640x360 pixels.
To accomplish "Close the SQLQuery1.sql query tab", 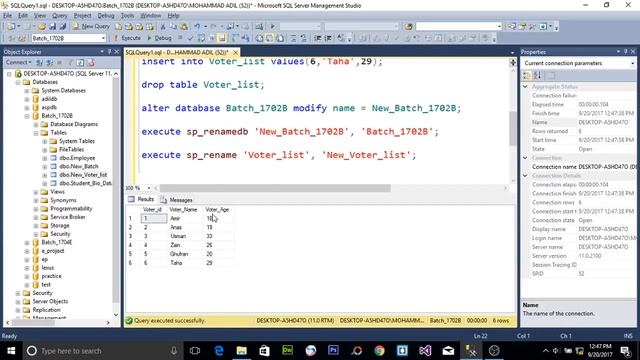I will click(x=236, y=53).
